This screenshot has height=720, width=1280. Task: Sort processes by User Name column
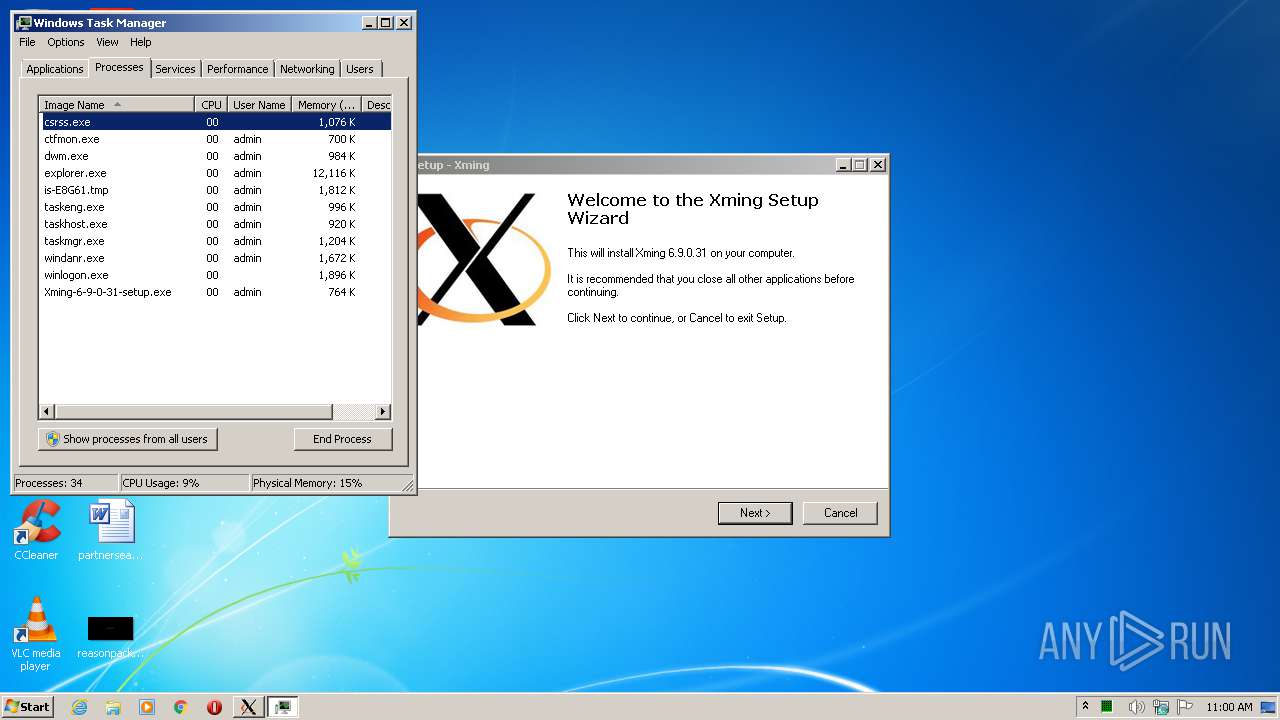(259, 105)
